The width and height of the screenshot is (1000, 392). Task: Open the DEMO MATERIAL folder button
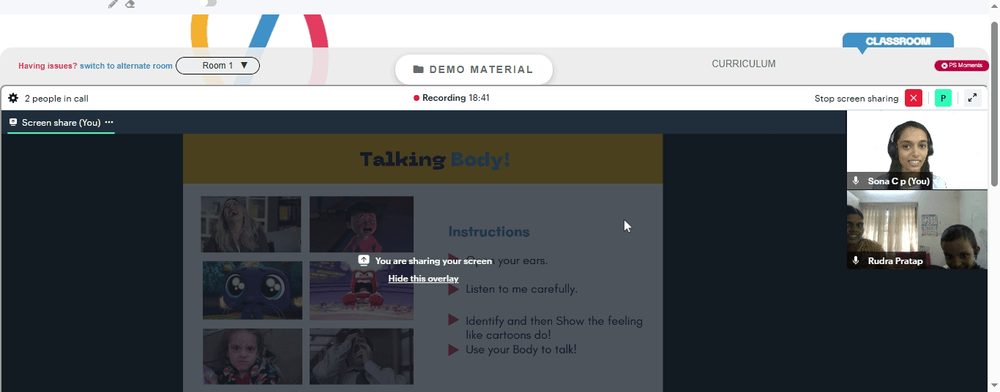pos(473,69)
